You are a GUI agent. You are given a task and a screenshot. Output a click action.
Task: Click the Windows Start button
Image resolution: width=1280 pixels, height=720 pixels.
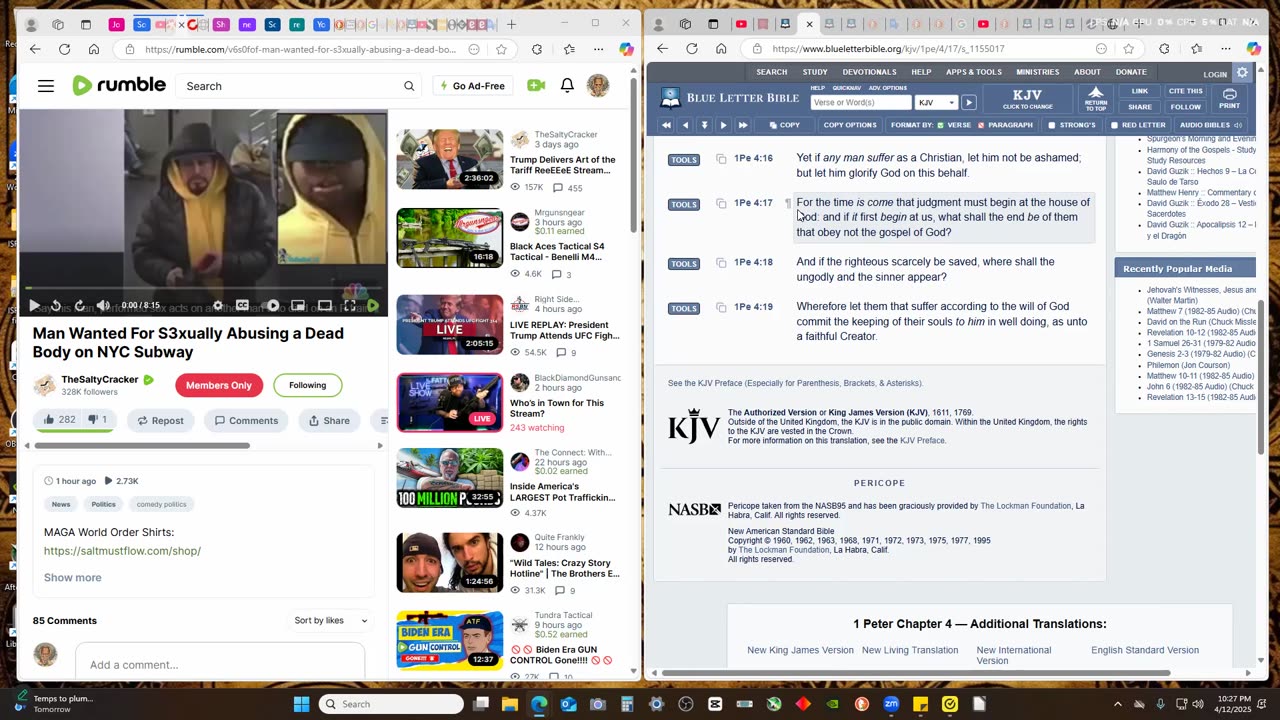point(301,704)
